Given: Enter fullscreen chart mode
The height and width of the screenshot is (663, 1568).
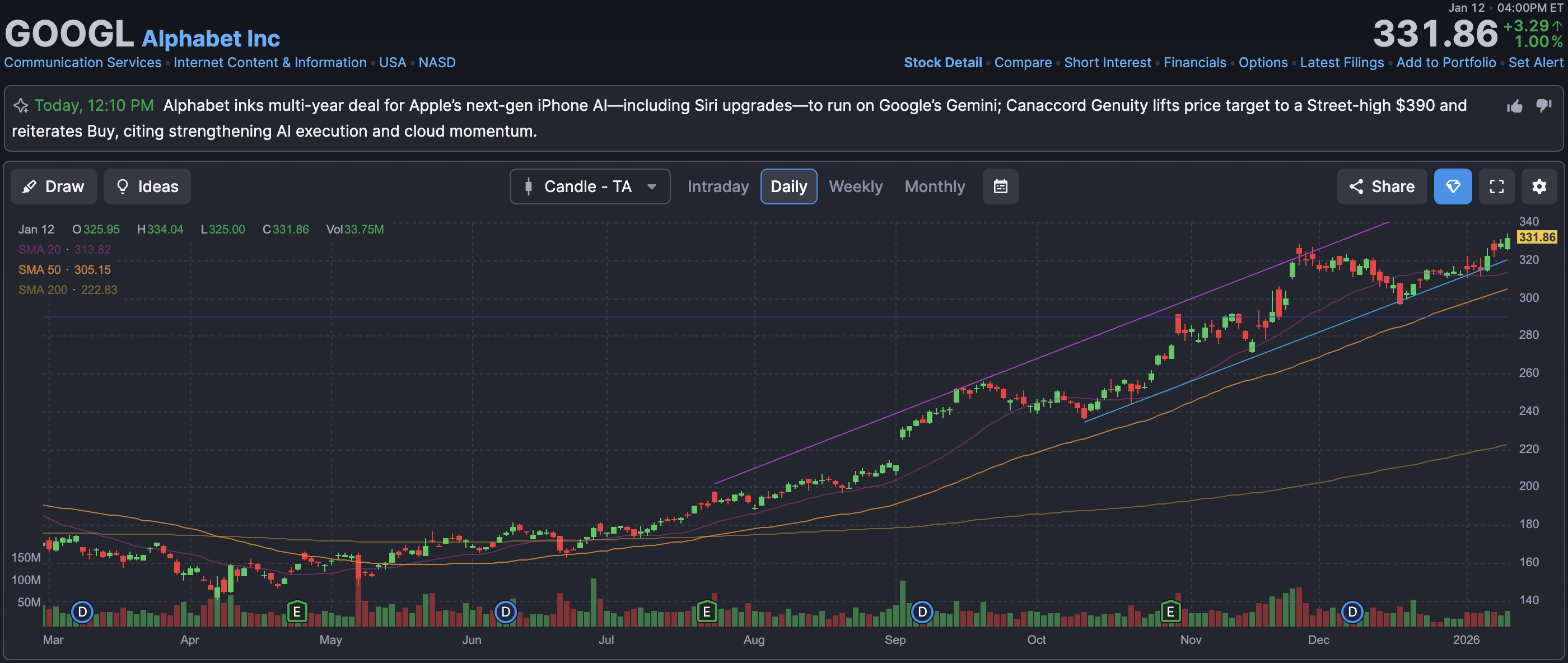Looking at the screenshot, I should 1496,186.
